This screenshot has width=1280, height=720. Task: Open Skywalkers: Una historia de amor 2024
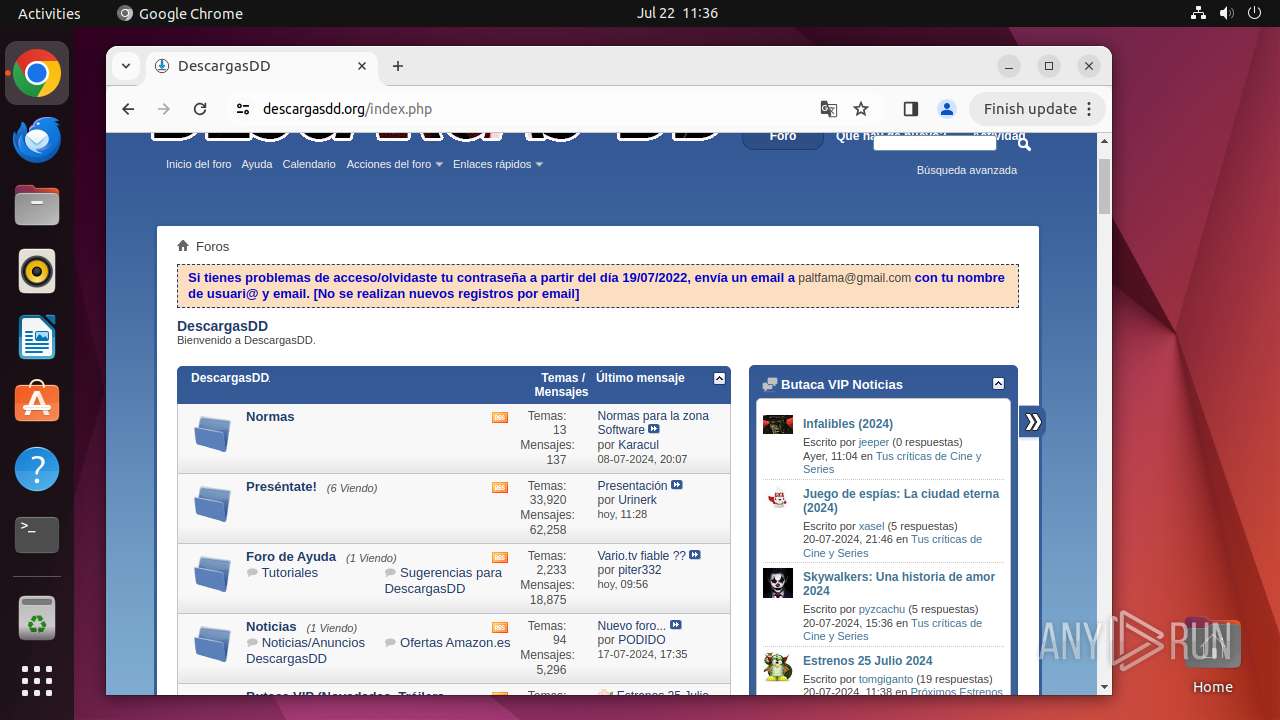pyautogui.click(x=899, y=584)
